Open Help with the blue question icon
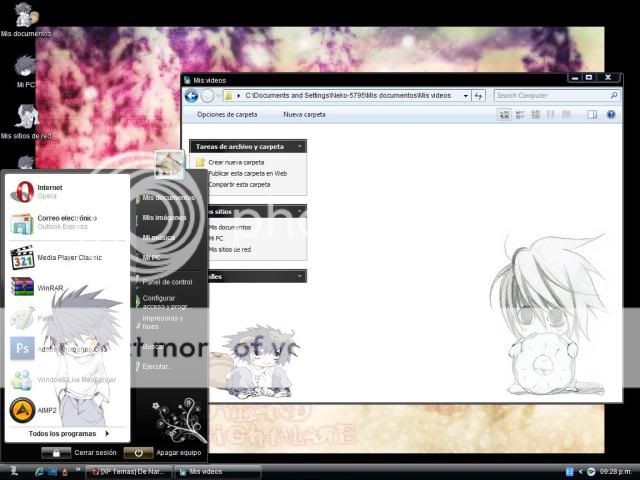The height and width of the screenshot is (480, 640). pos(611,115)
